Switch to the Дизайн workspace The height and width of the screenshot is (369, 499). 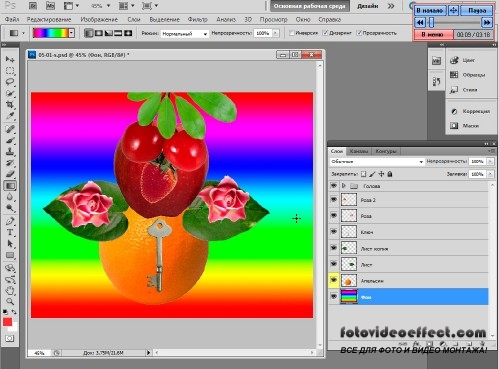(x=368, y=6)
